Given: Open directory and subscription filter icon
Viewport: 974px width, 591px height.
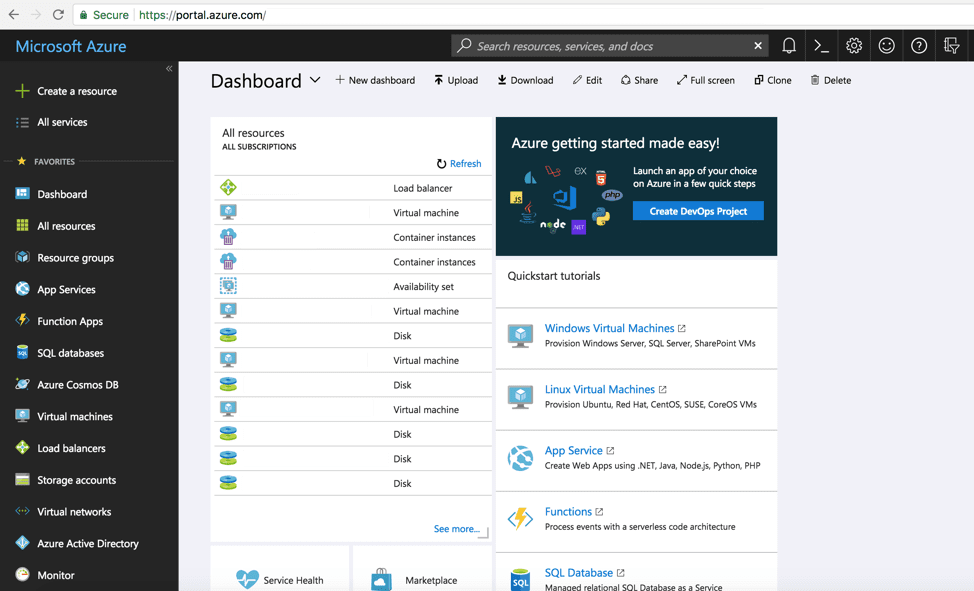Looking at the screenshot, I should click(951, 45).
